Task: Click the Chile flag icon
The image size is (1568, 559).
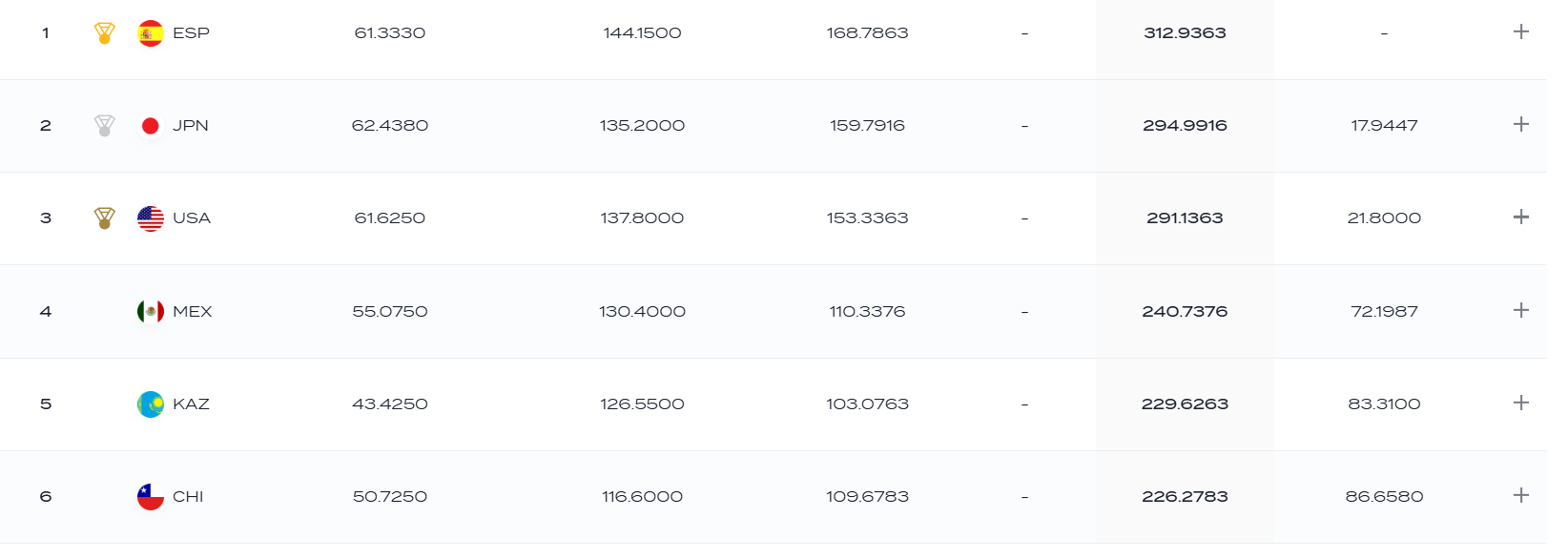Action: point(151,497)
